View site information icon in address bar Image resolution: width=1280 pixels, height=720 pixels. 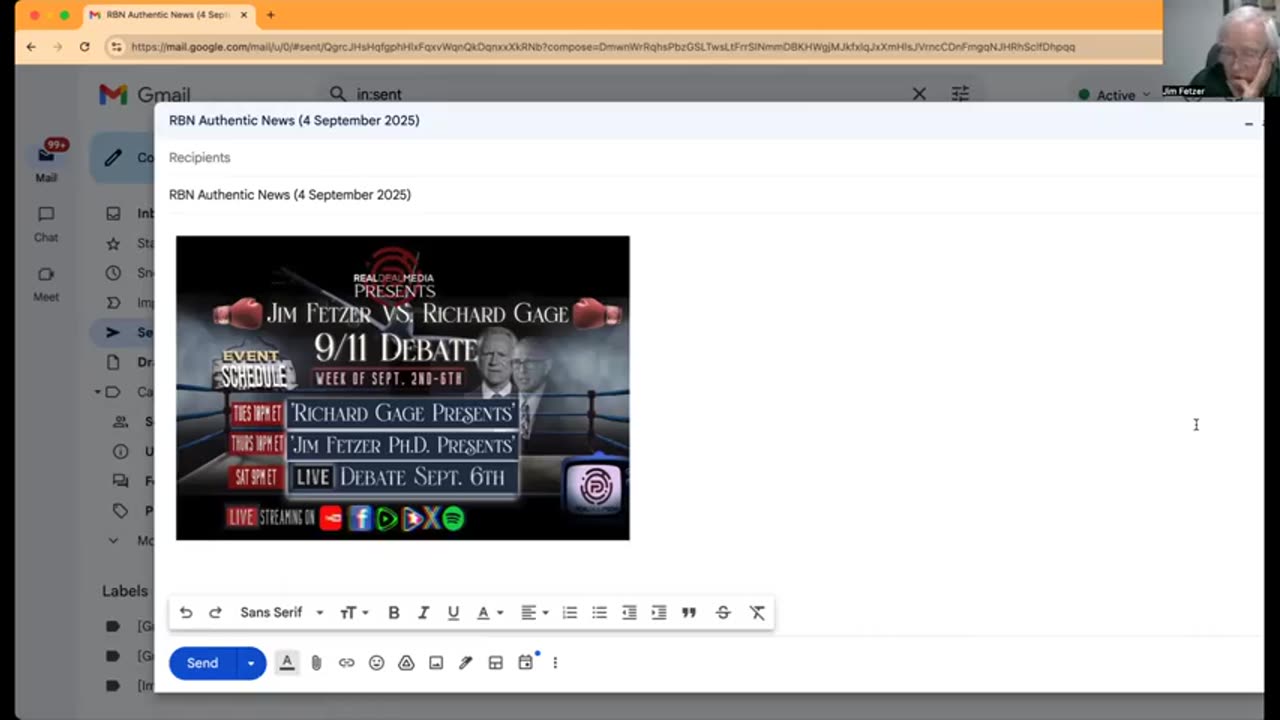(116, 47)
